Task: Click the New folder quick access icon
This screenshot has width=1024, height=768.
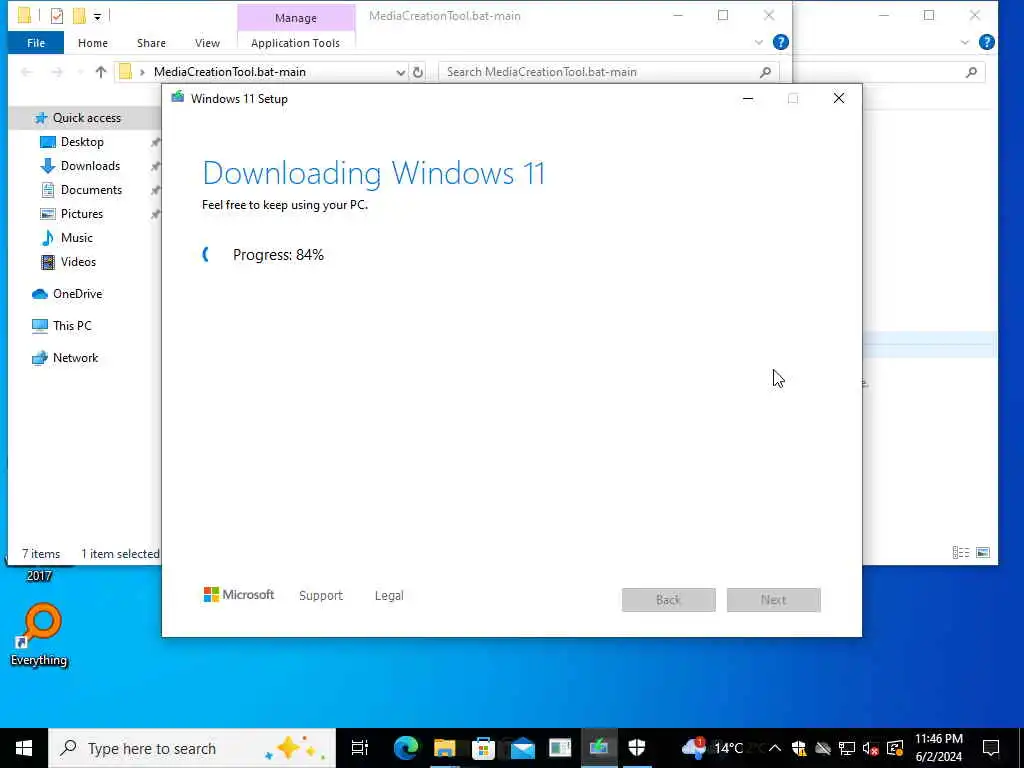Action: [x=79, y=16]
